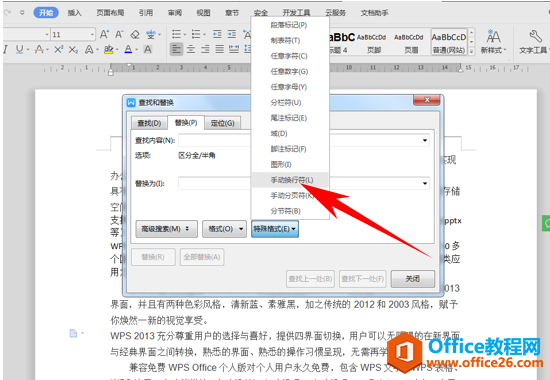Switch to the Find (查找) tab
The height and width of the screenshot is (380, 550).
149,123
